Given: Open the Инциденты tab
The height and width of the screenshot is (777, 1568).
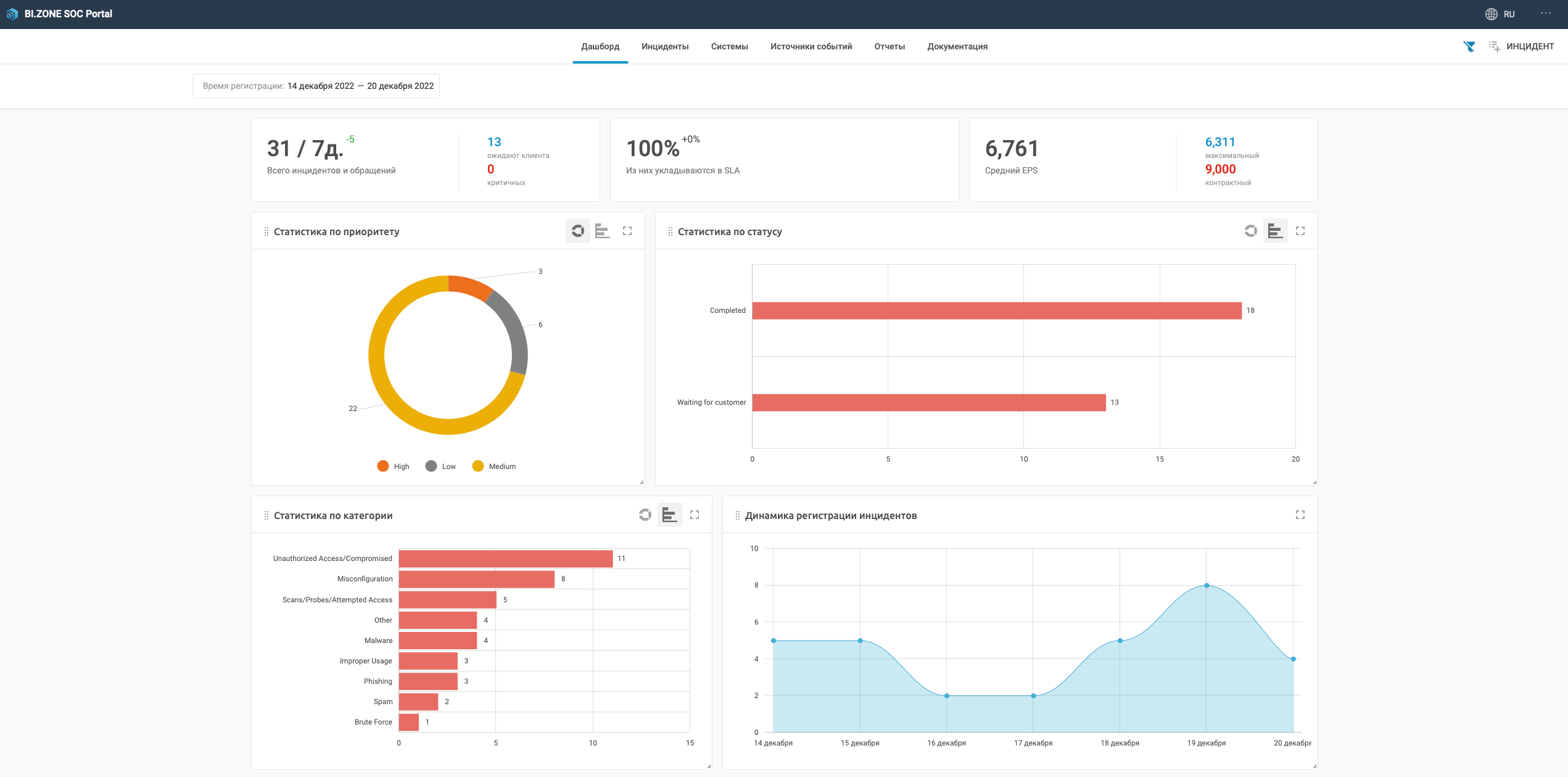Looking at the screenshot, I should coord(665,46).
